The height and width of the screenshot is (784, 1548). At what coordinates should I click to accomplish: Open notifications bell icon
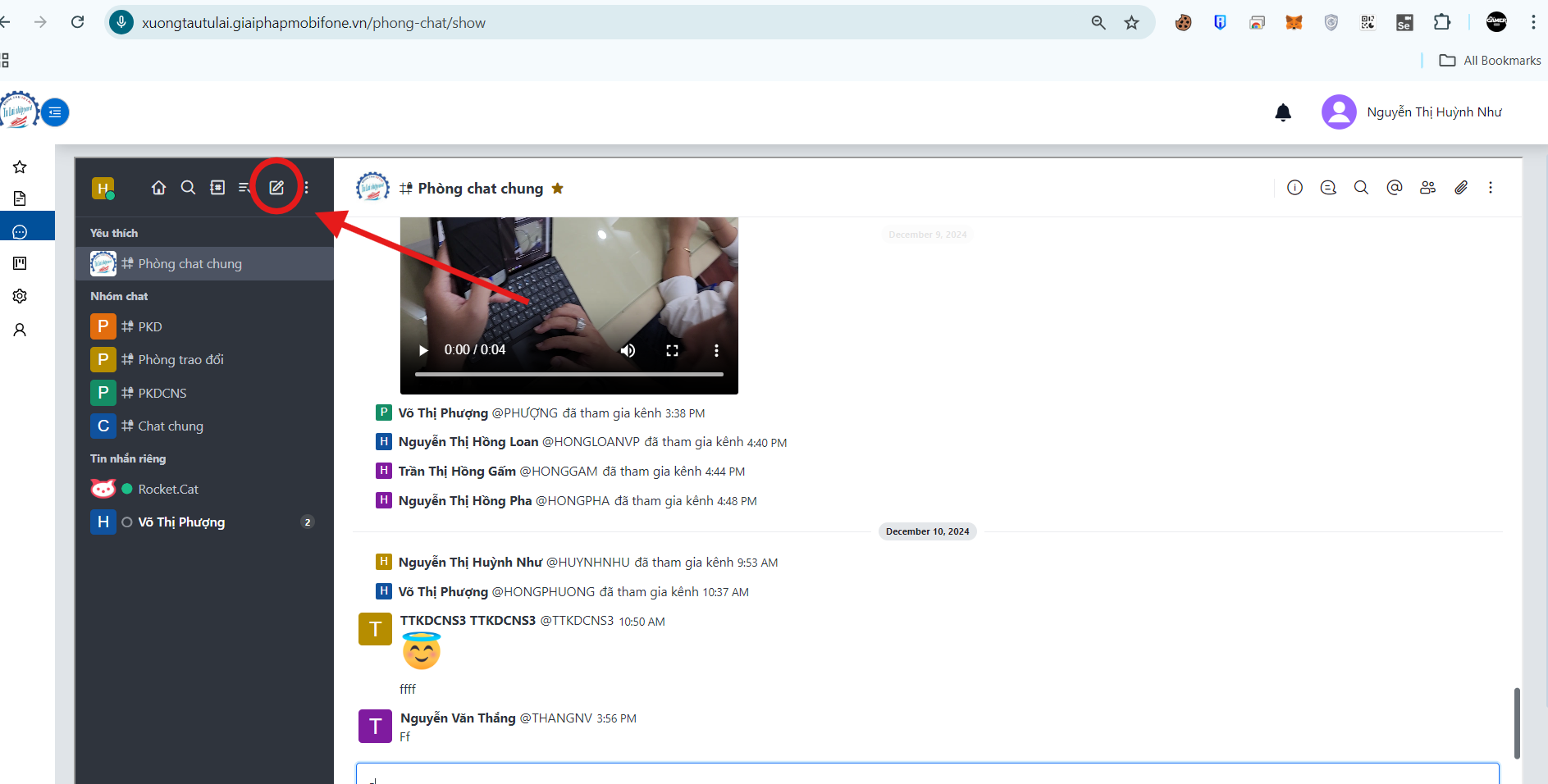click(x=1283, y=112)
